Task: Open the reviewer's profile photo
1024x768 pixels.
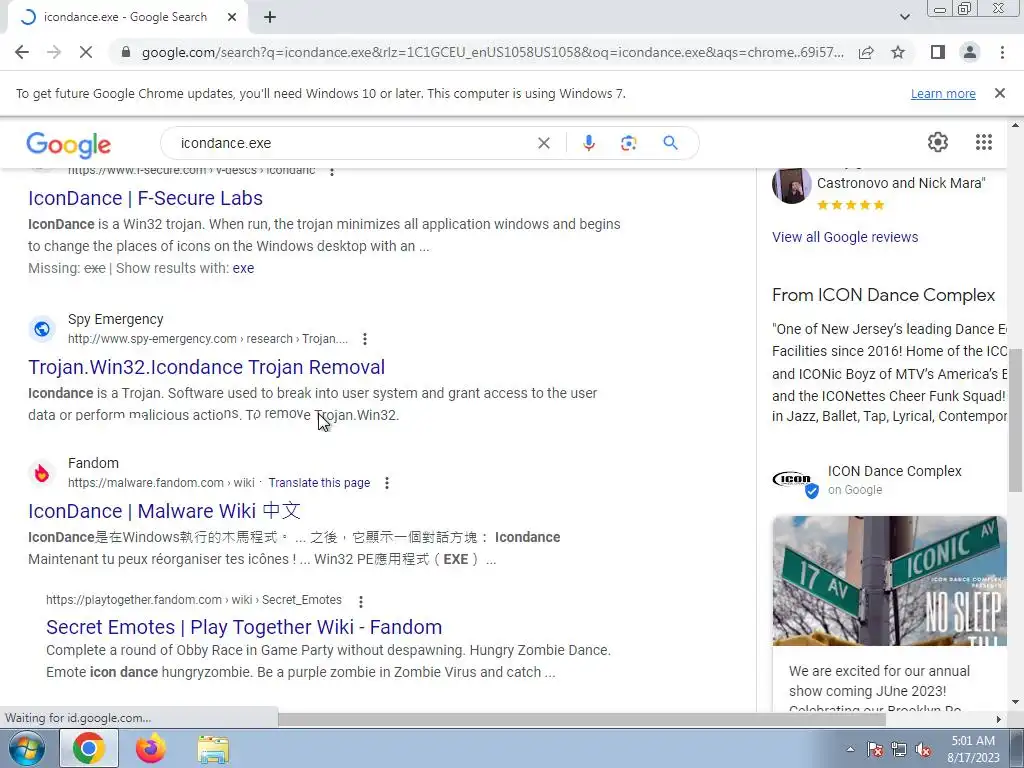Action: tap(792, 185)
